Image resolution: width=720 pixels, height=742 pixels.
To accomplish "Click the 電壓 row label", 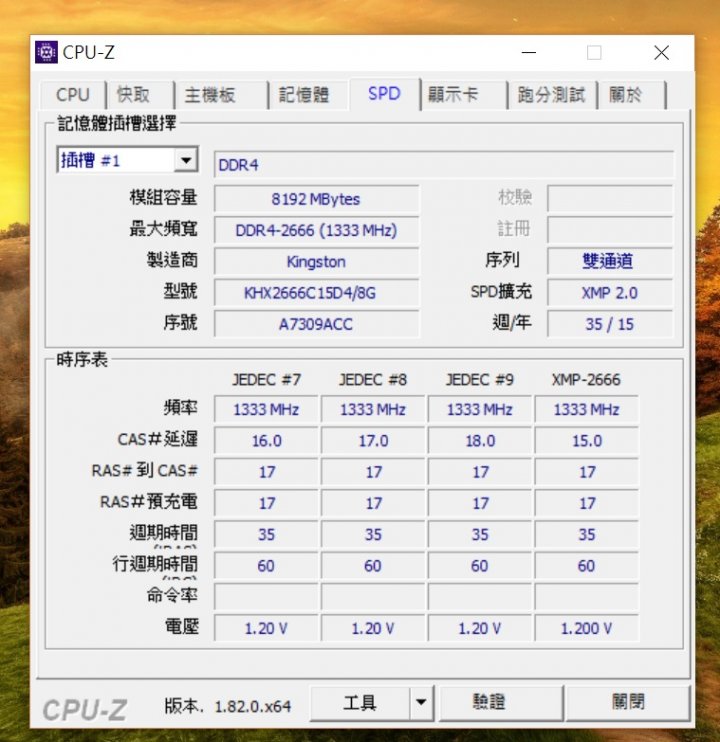I will (181, 627).
